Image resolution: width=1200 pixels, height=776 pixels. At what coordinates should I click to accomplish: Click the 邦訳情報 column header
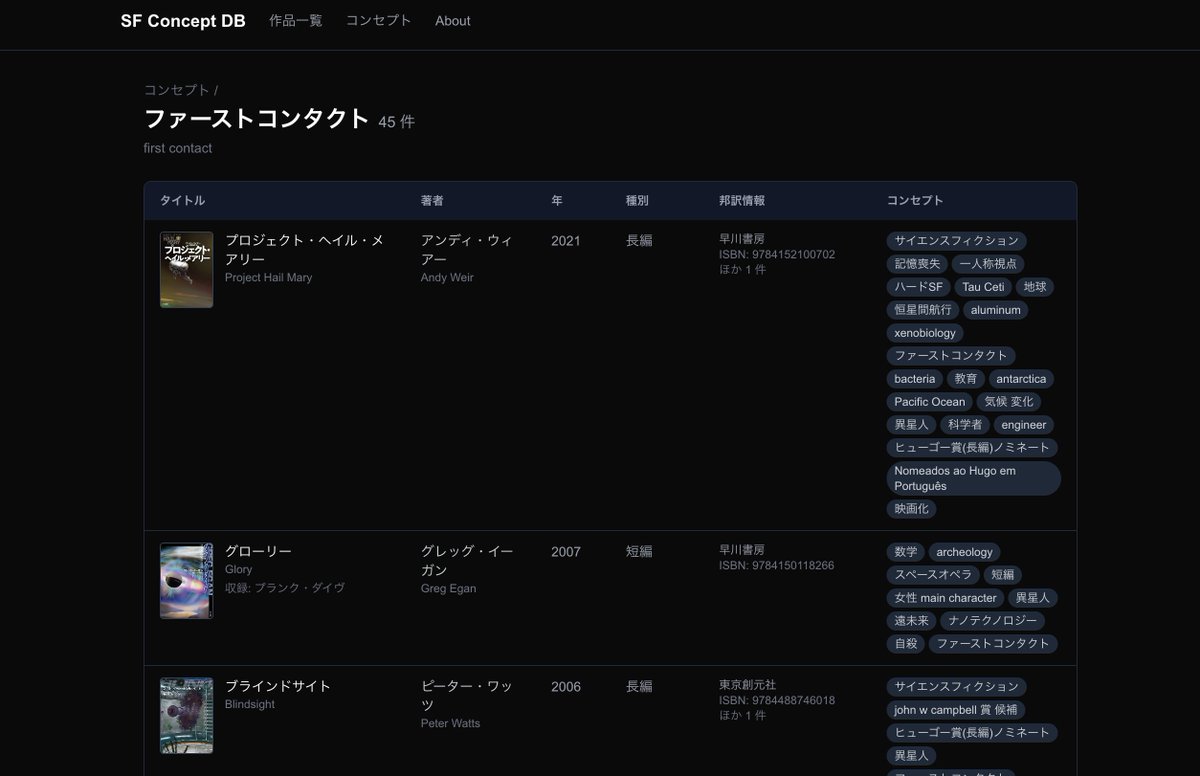742,200
